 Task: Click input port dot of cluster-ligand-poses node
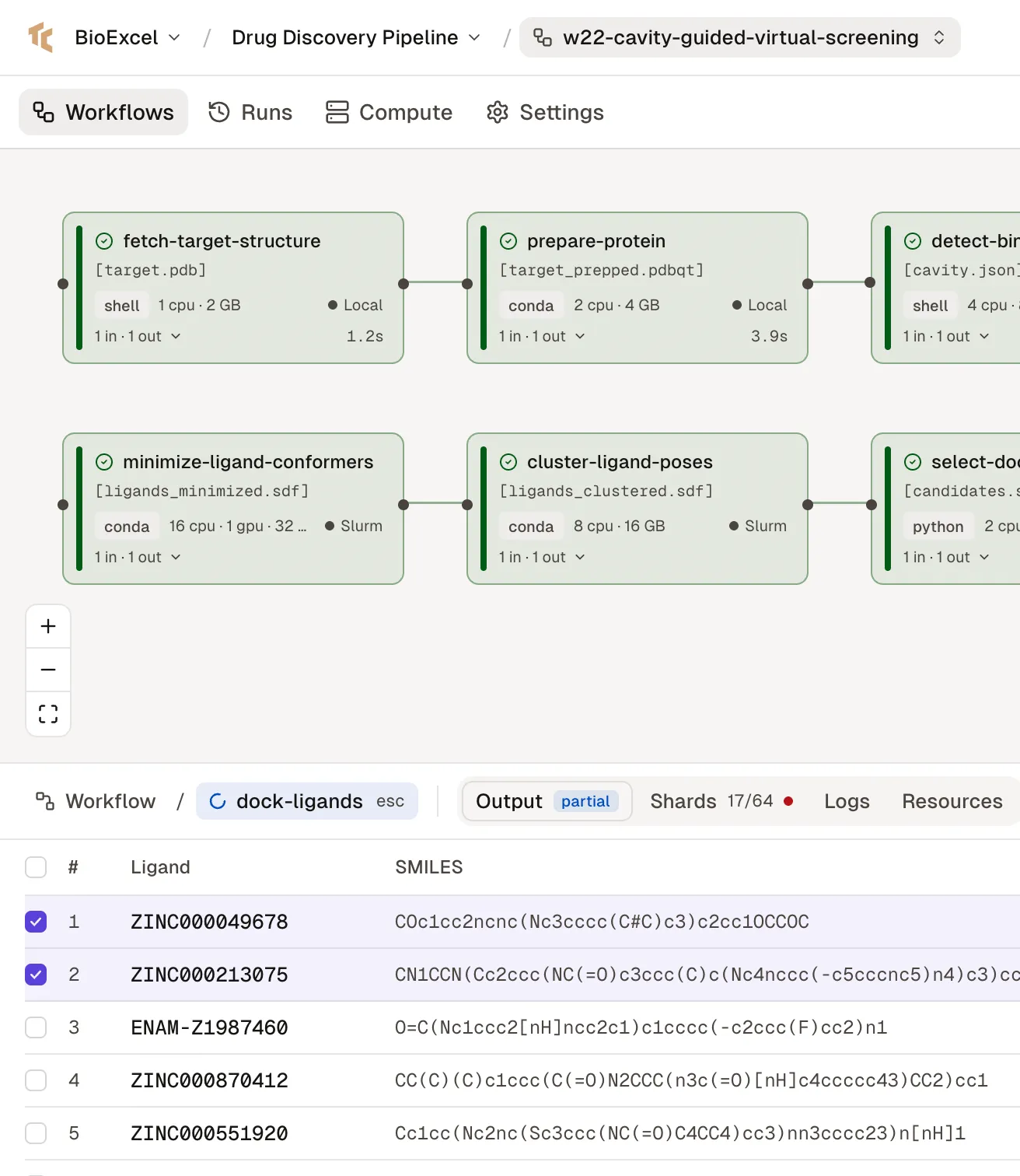pos(467,505)
